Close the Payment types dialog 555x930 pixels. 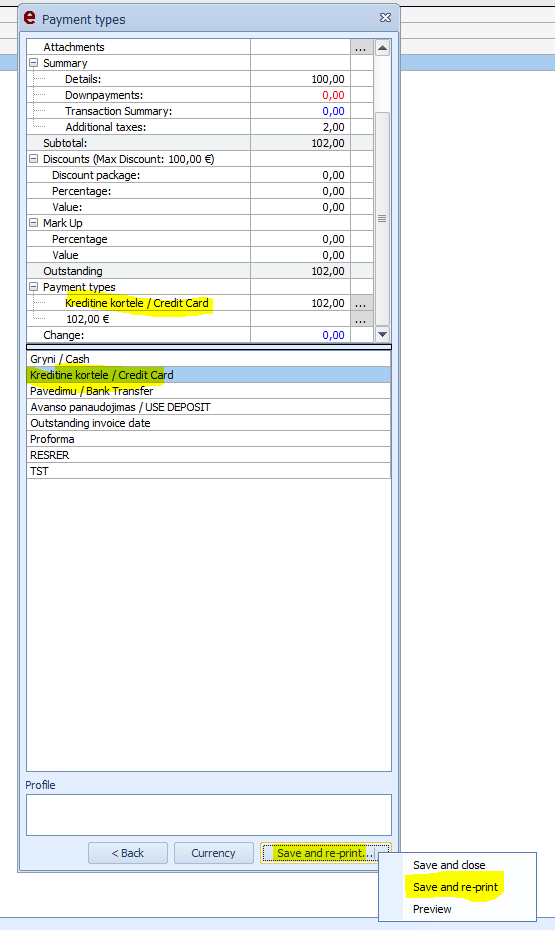click(385, 18)
